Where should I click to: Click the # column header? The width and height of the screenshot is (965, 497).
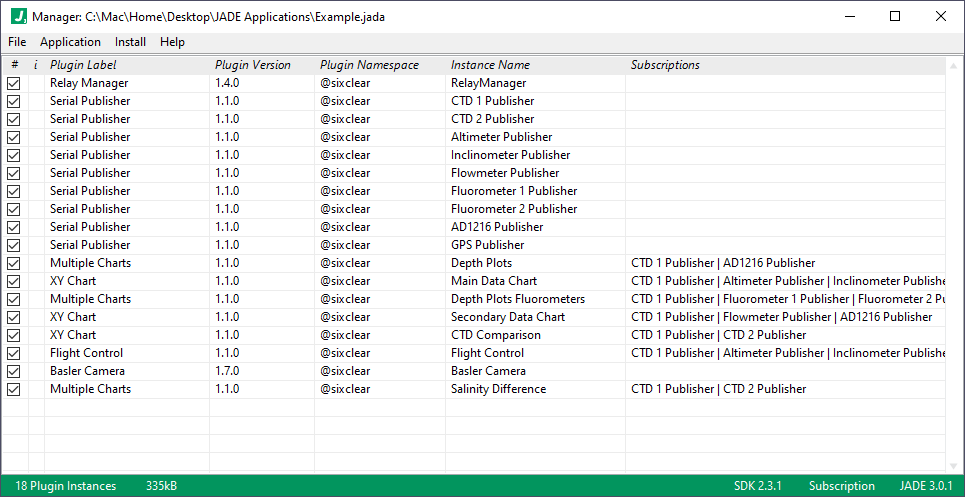pos(15,65)
